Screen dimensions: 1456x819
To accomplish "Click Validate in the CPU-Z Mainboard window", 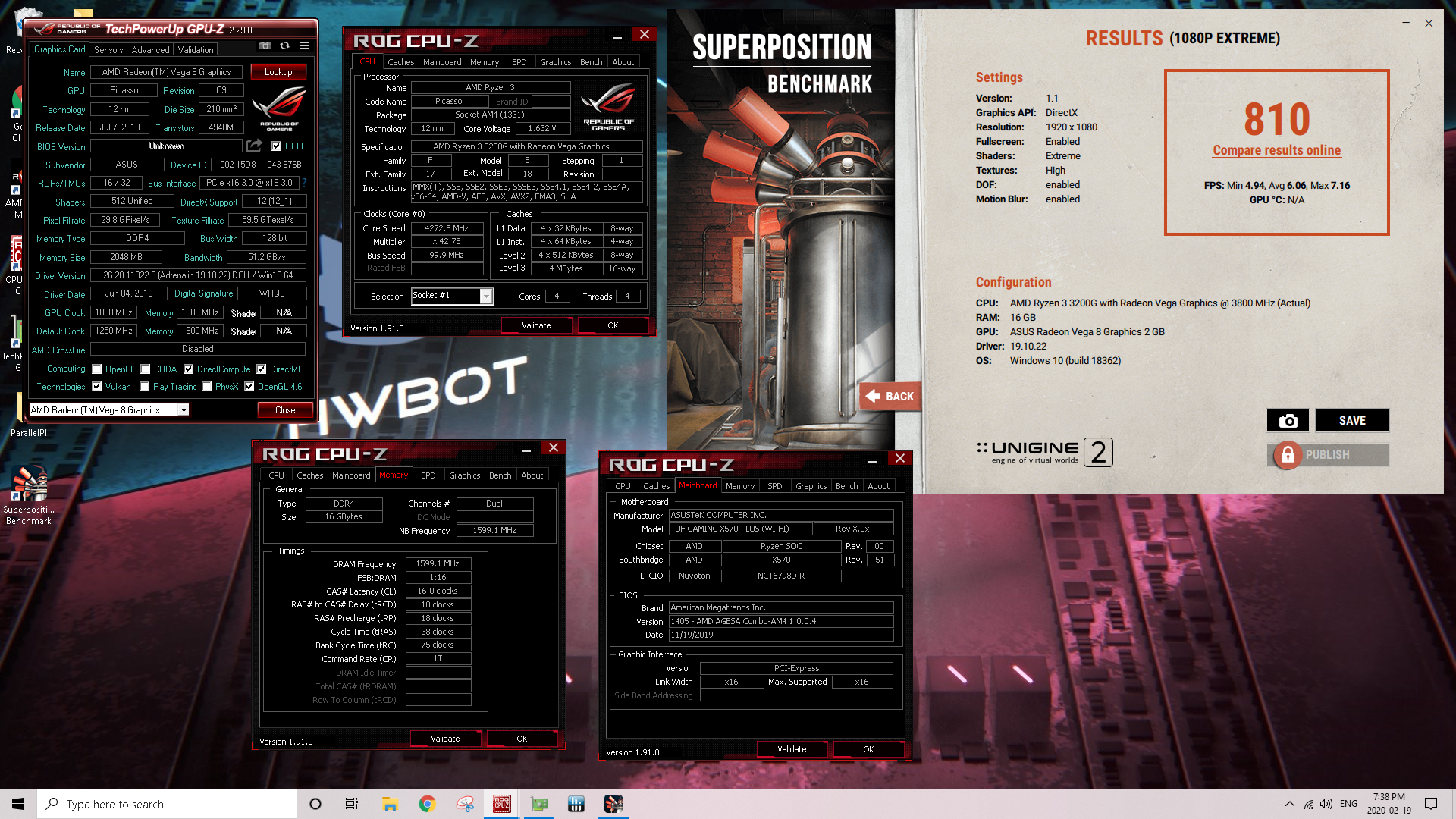I will (792, 749).
